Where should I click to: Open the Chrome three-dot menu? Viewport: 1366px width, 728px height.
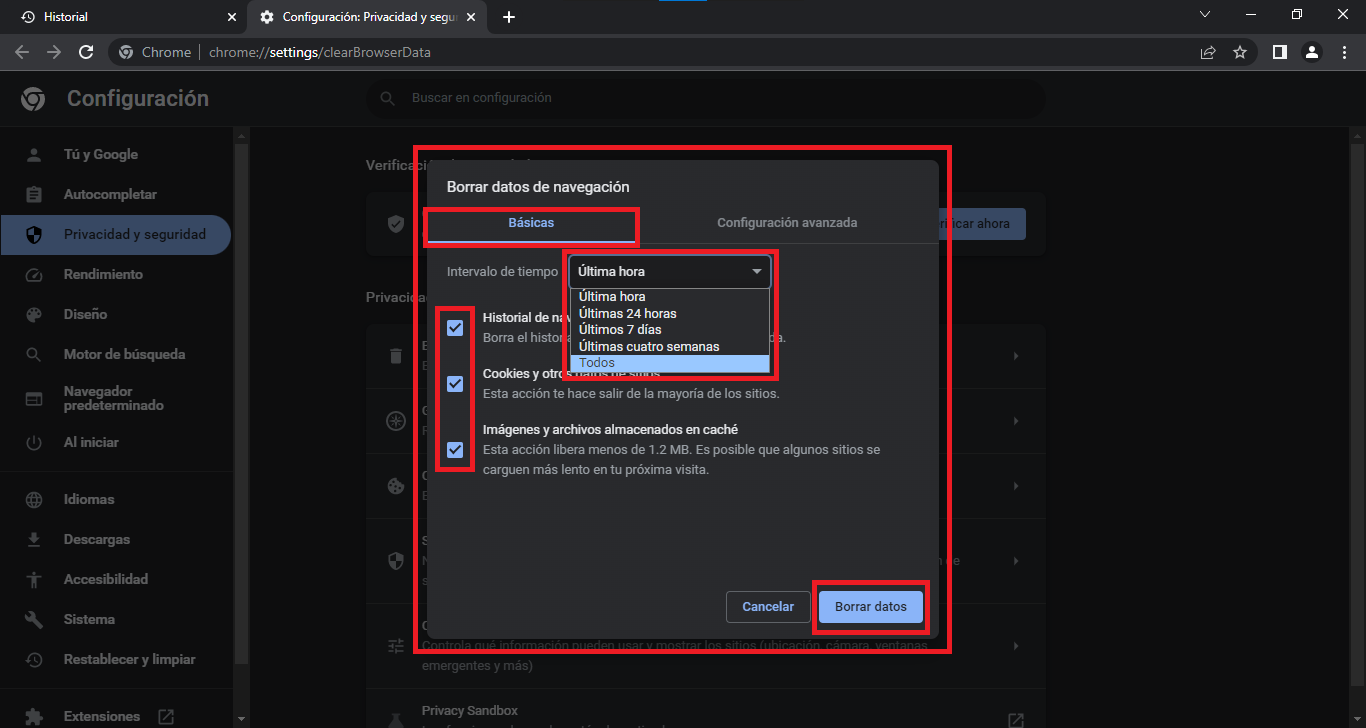click(x=1343, y=52)
